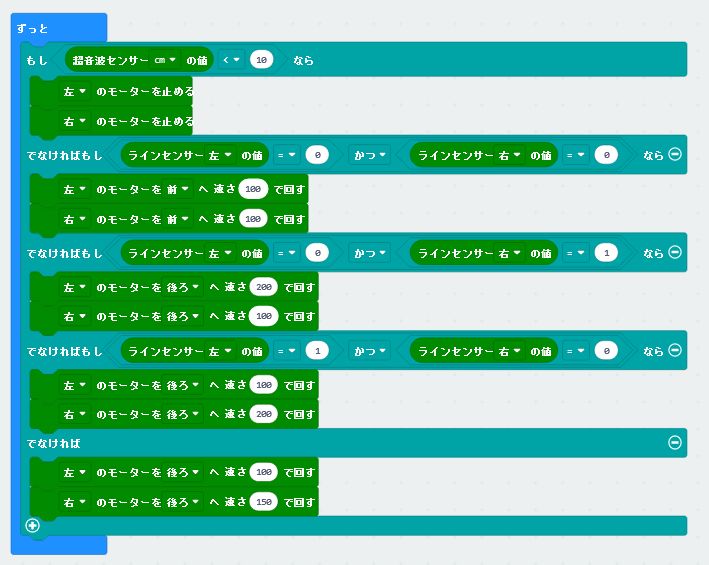Open the motor 左 dropdown in the 前 speed-100 block

(x=75, y=189)
